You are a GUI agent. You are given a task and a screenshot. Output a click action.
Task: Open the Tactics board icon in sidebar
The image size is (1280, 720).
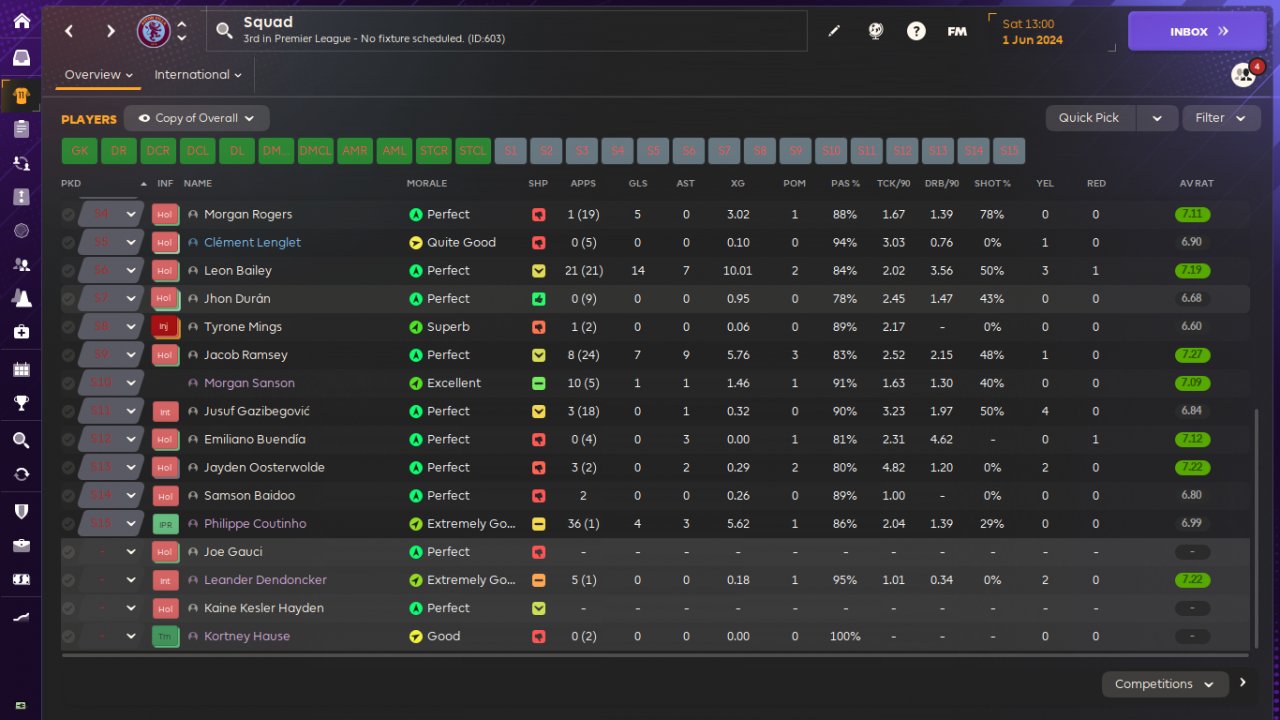tap(21, 128)
